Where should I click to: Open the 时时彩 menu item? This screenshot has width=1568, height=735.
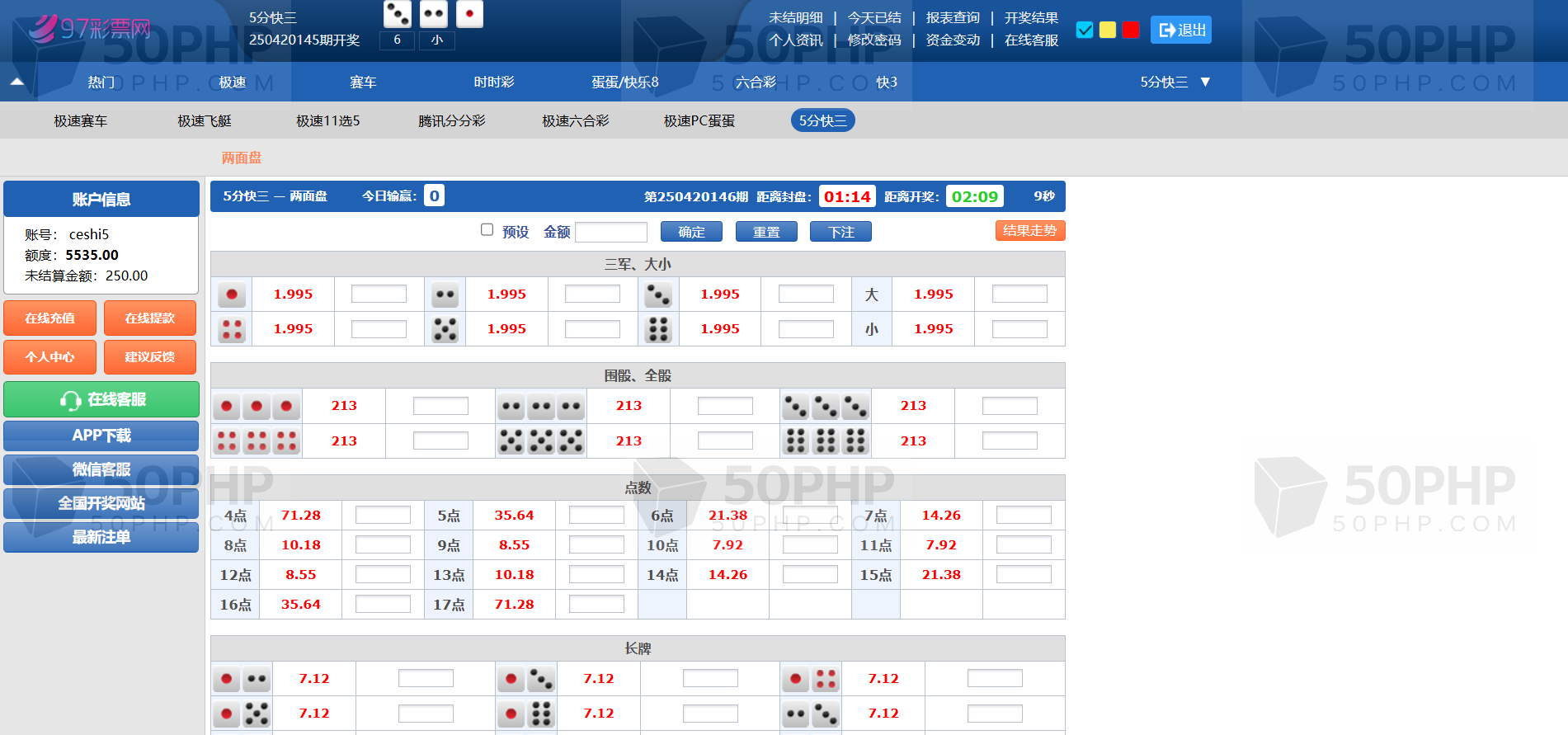click(x=493, y=82)
